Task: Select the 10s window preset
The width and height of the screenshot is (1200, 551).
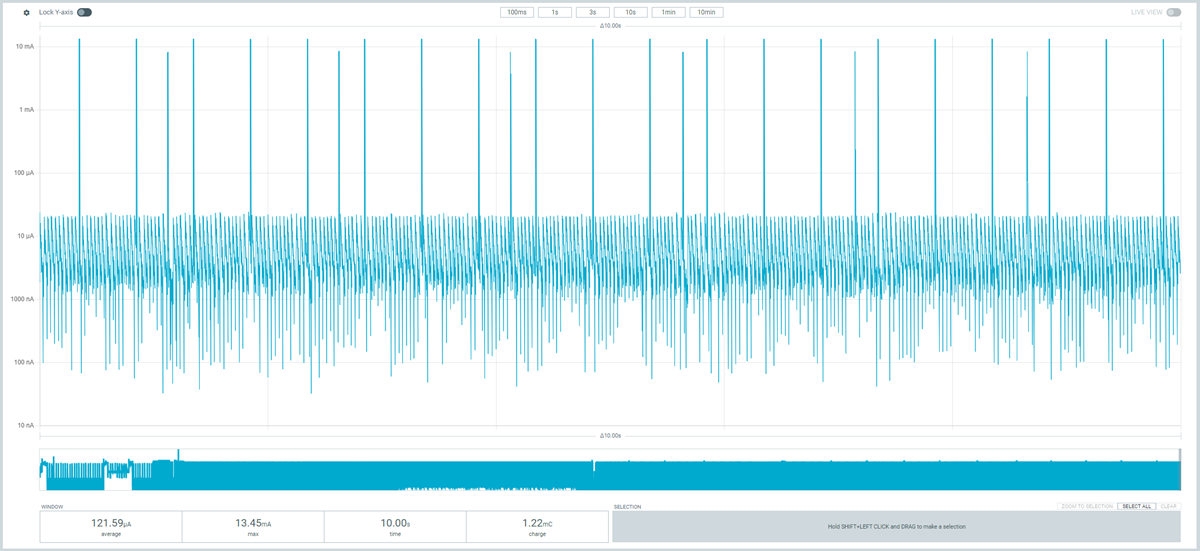Action: tap(630, 13)
